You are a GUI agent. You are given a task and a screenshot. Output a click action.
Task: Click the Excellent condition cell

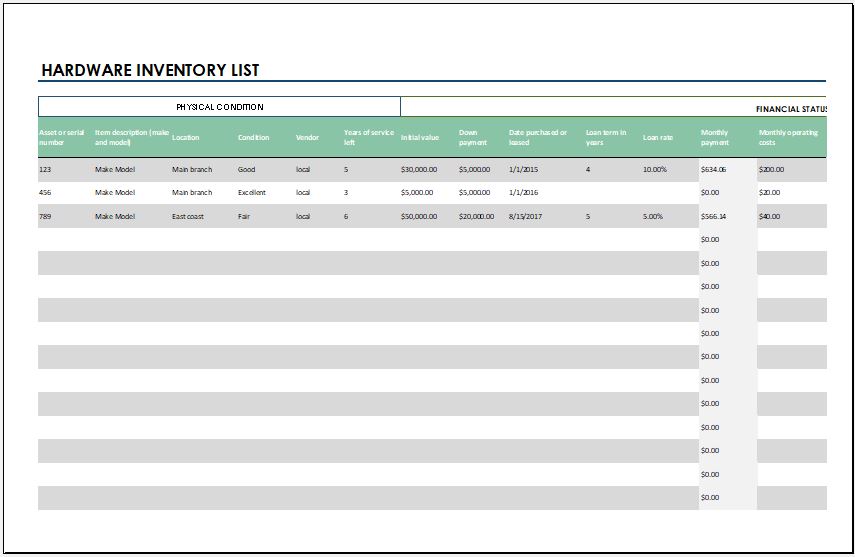tap(252, 193)
